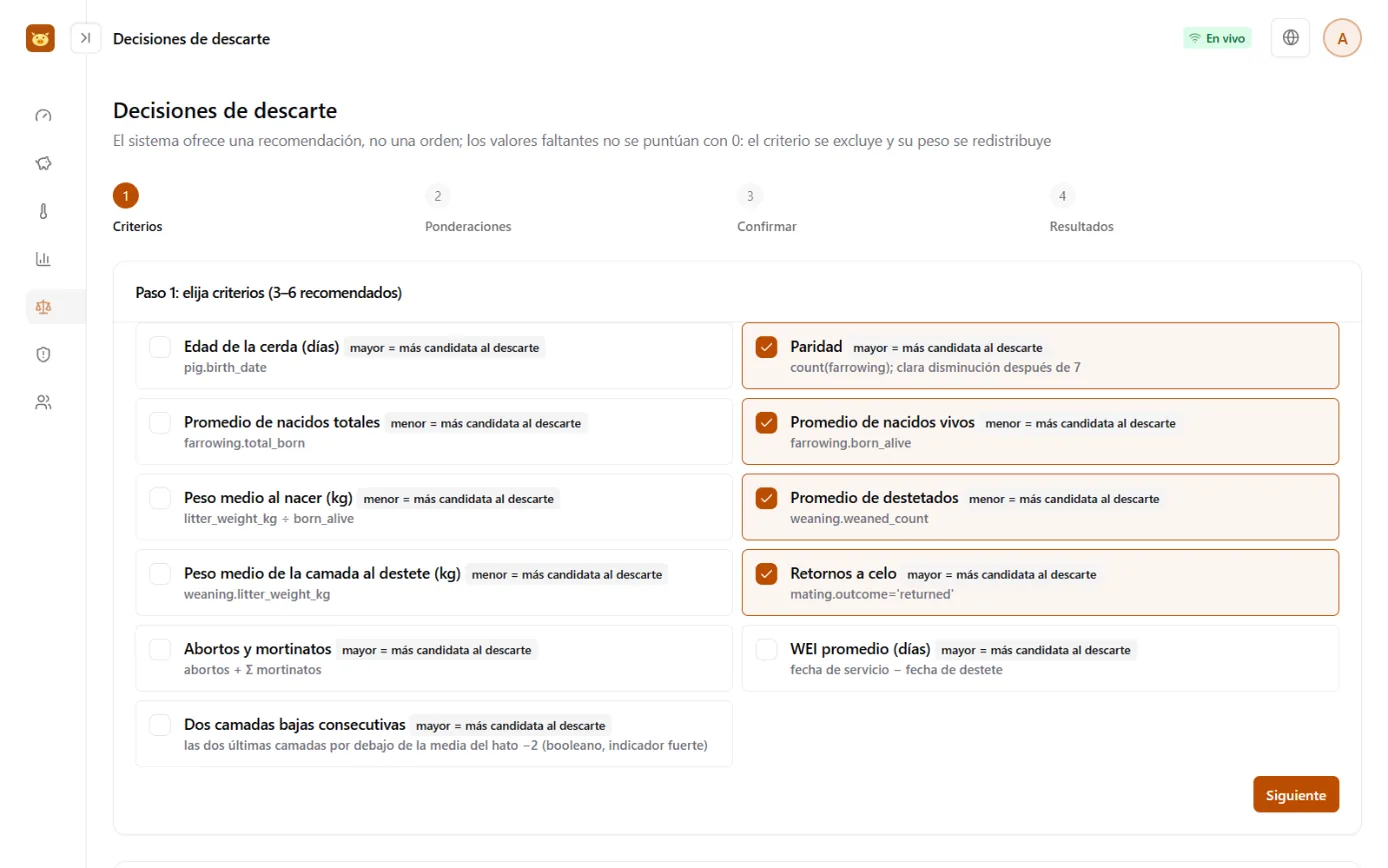Image resolution: width=1388 pixels, height=868 pixels.
Task: Open the user avatar menu 'A'
Action: tap(1342, 38)
